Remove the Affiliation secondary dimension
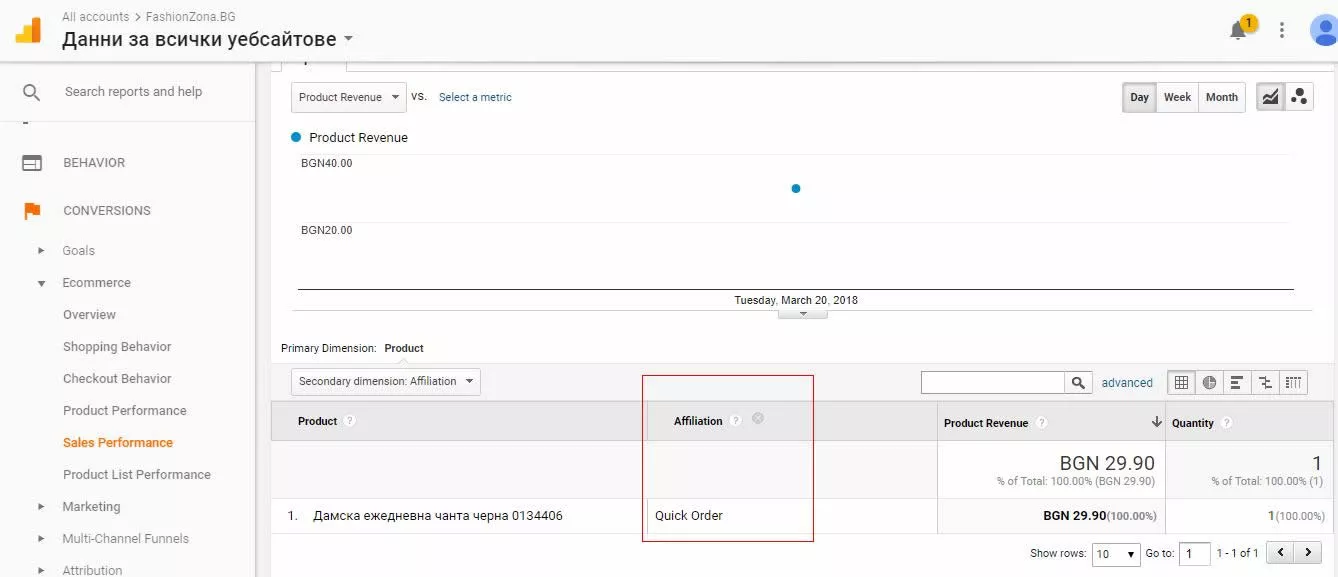 pos(758,419)
